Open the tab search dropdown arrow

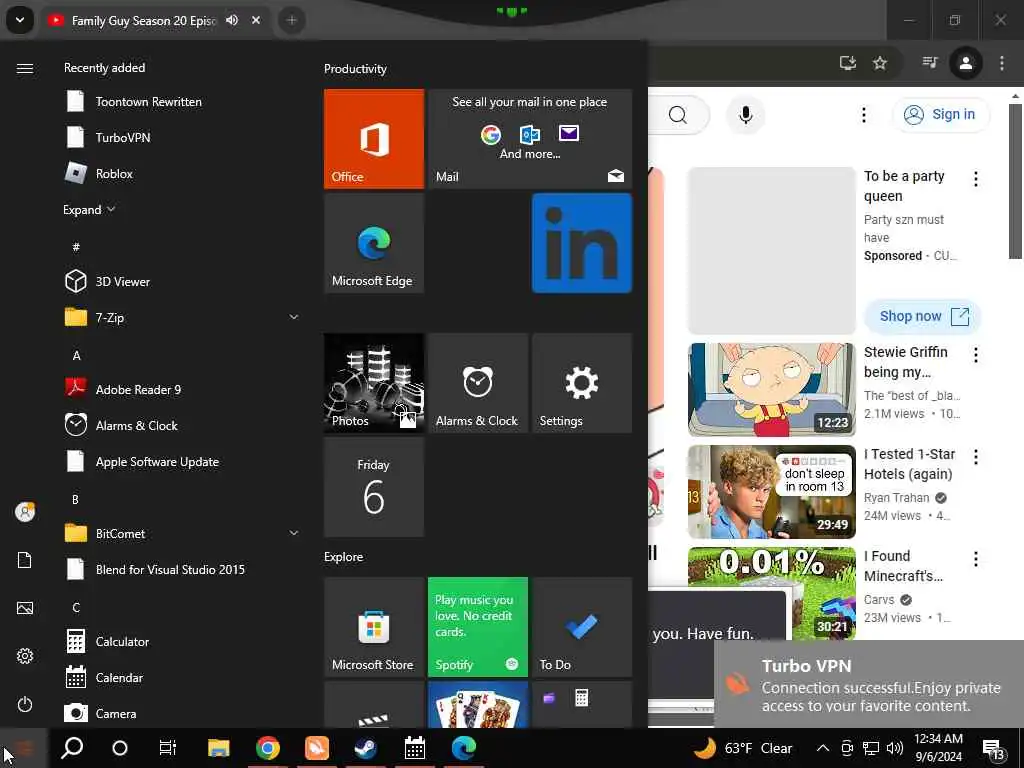coord(20,20)
